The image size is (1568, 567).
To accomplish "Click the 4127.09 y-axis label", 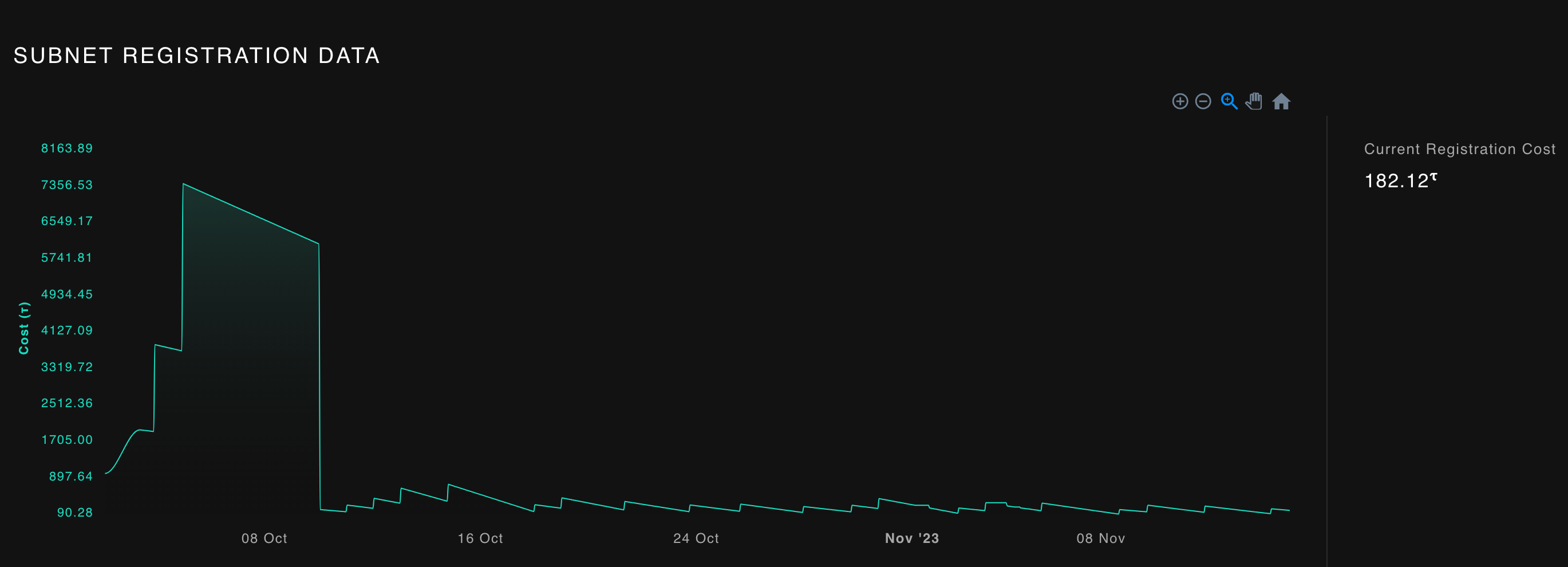I will click(67, 330).
